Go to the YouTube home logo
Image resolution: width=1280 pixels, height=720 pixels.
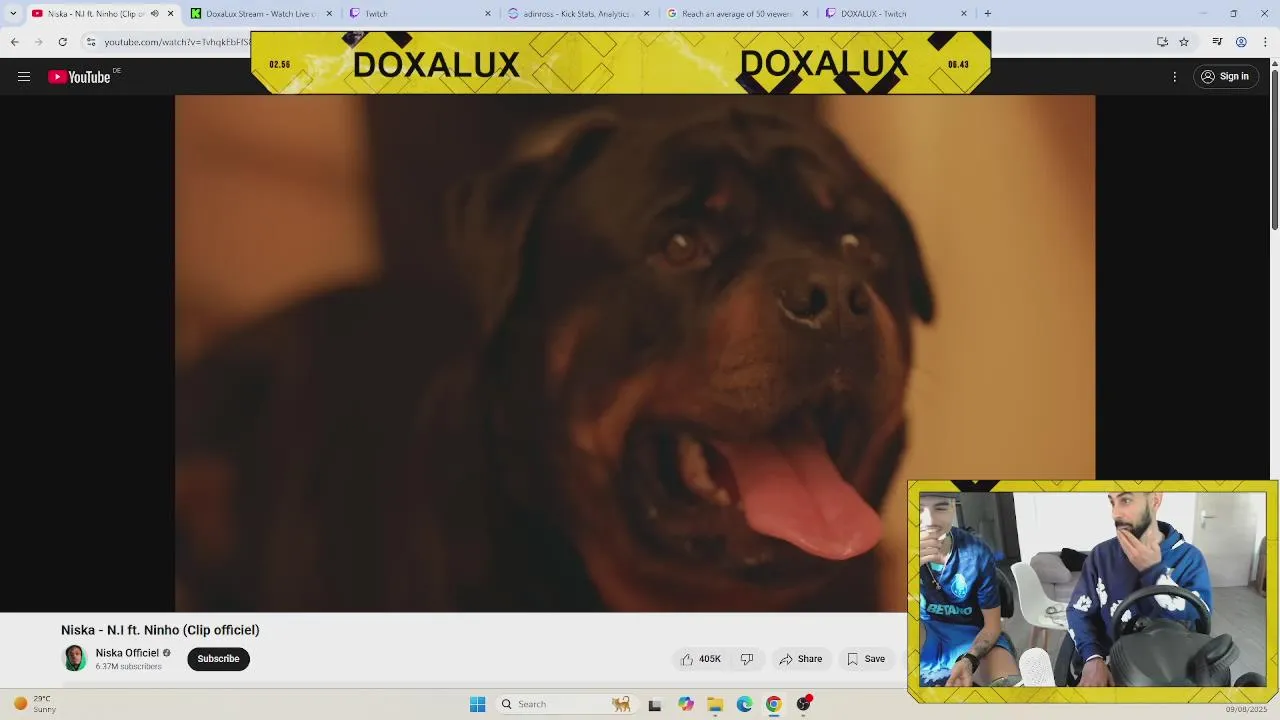coord(79,77)
